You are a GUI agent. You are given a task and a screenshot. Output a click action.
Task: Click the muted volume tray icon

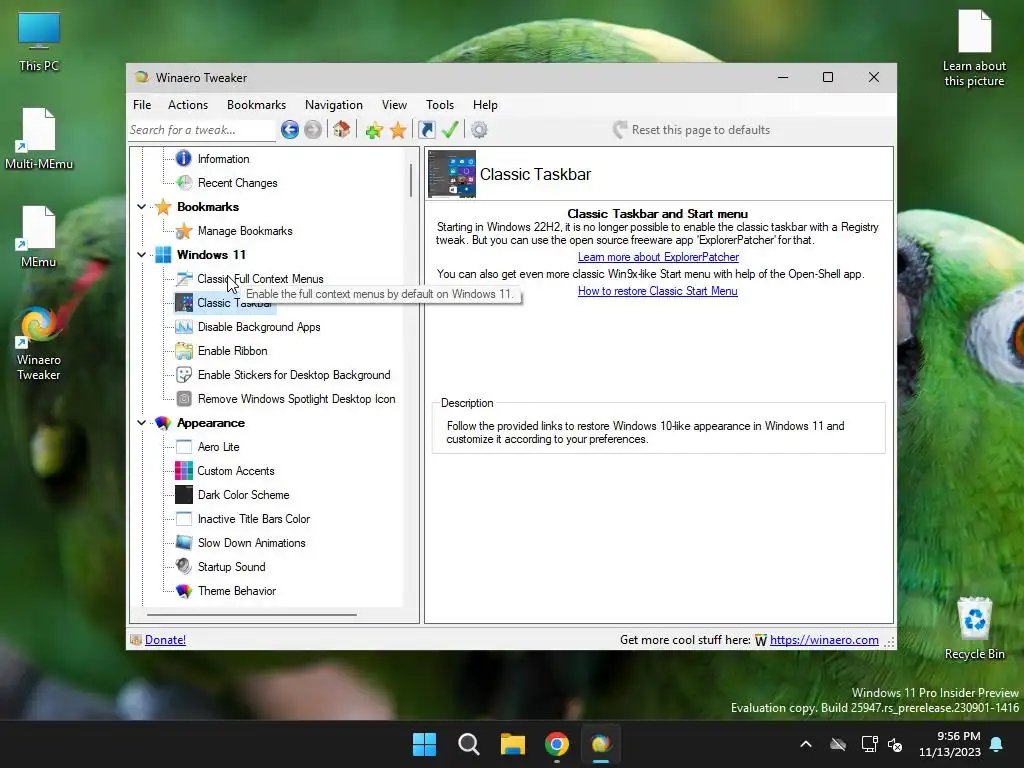coord(895,744)
